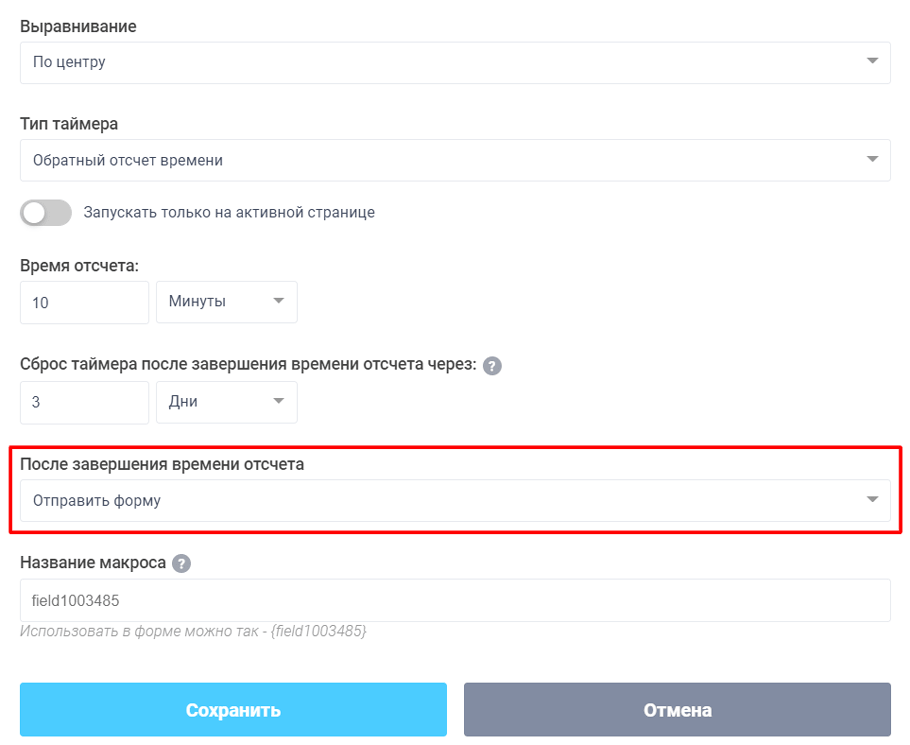Expand the countdown units dropdown showing "Минуты"

coord(226,302)
